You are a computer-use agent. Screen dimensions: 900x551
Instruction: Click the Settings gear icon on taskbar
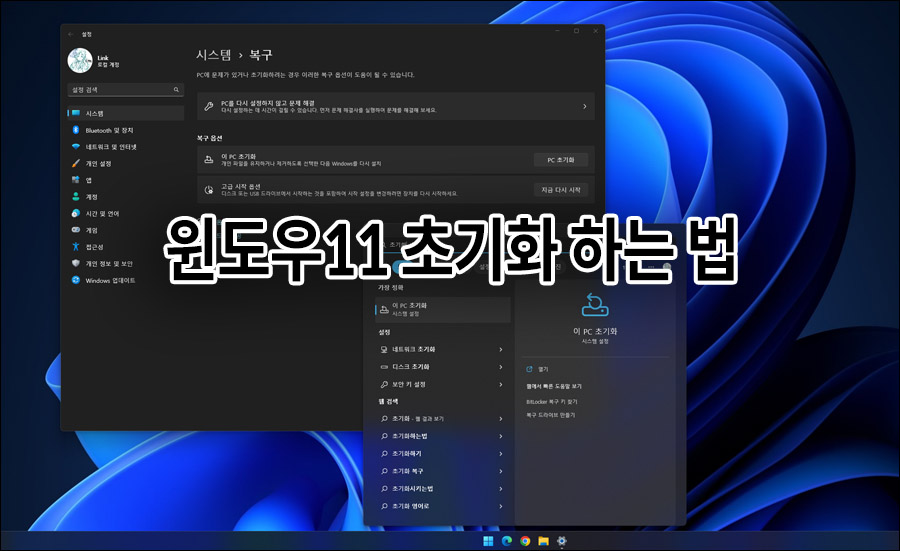562,541
